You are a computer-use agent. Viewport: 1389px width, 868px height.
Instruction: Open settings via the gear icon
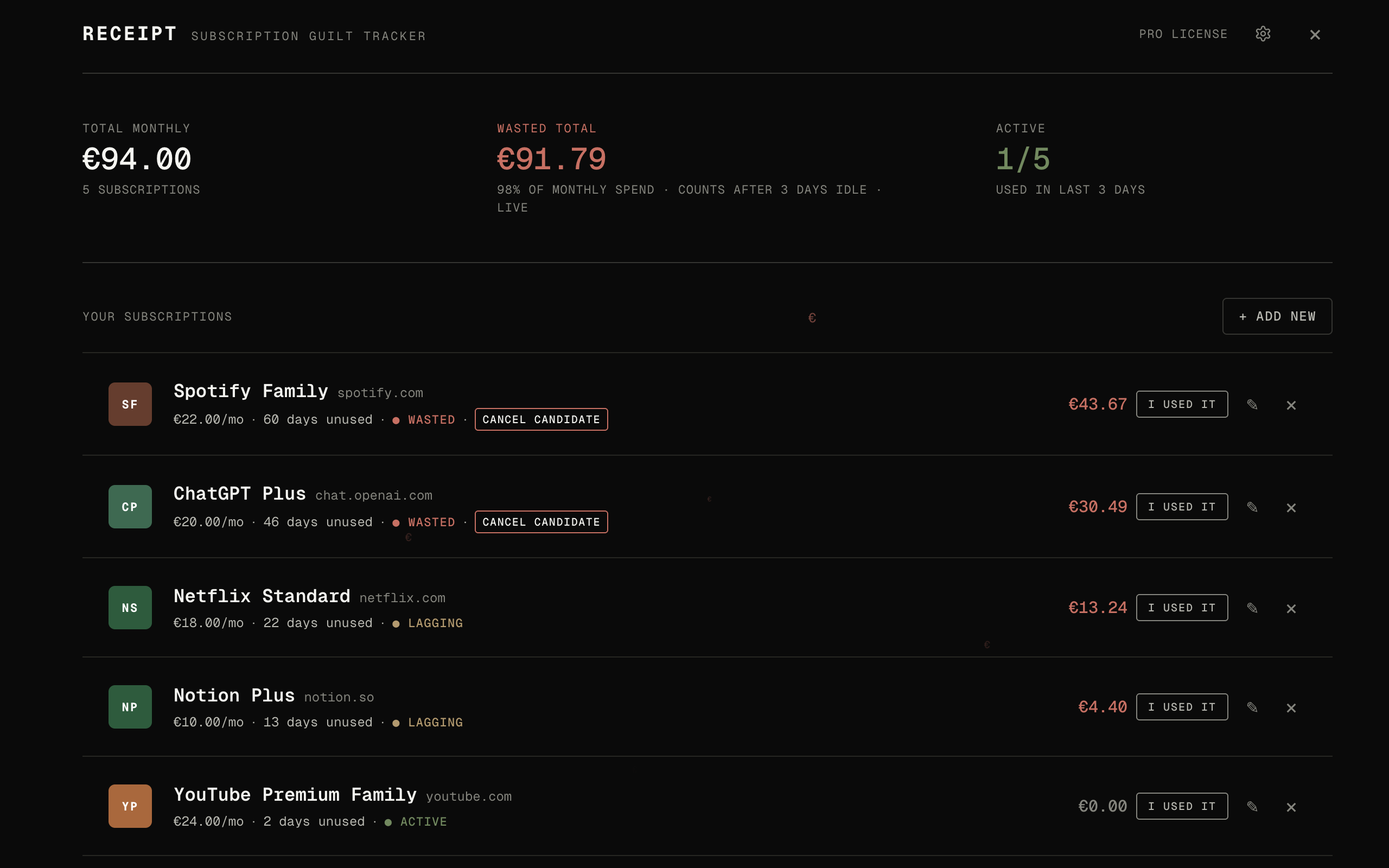click(1263, 34)
